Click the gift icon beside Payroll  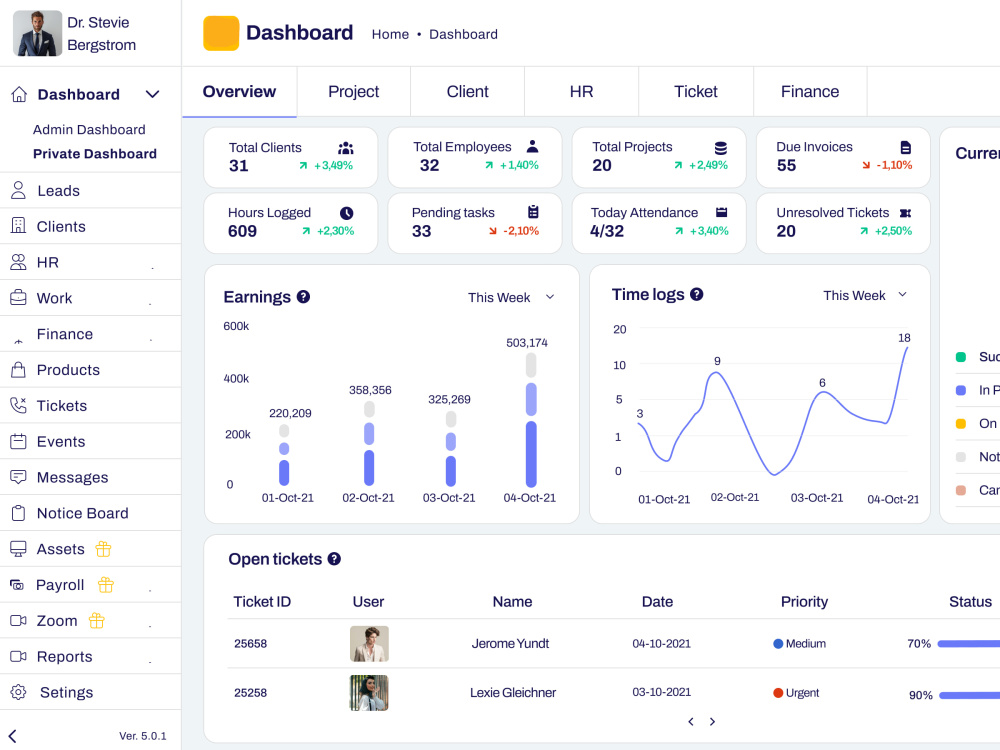tap(106, 584)
